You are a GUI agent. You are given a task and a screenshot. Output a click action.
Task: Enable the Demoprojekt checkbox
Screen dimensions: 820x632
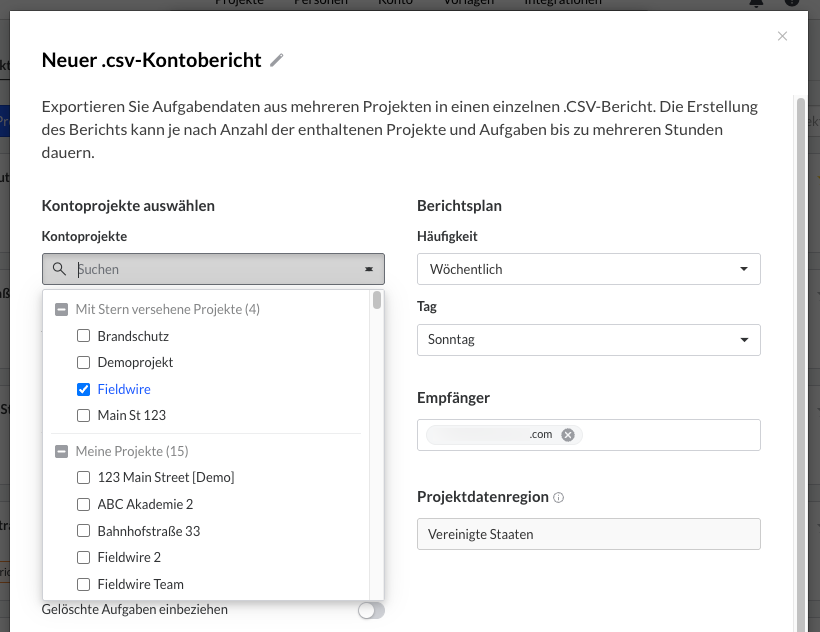click(84, 362)
